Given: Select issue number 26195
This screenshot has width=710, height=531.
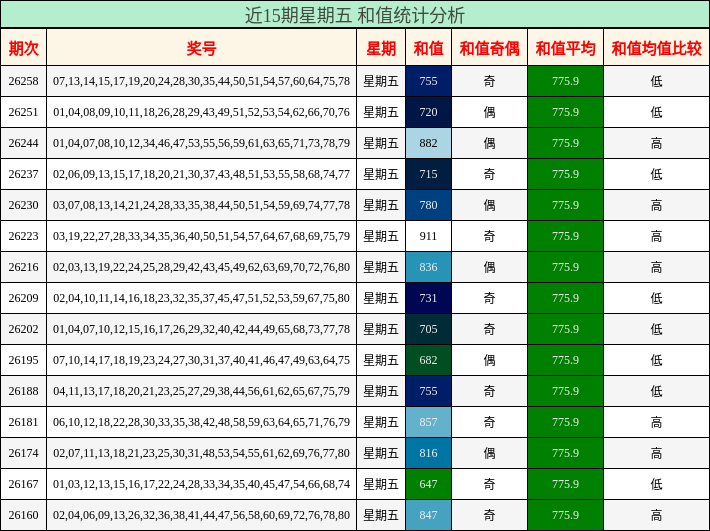Looking at the screenshot, I should click(24, 360).
